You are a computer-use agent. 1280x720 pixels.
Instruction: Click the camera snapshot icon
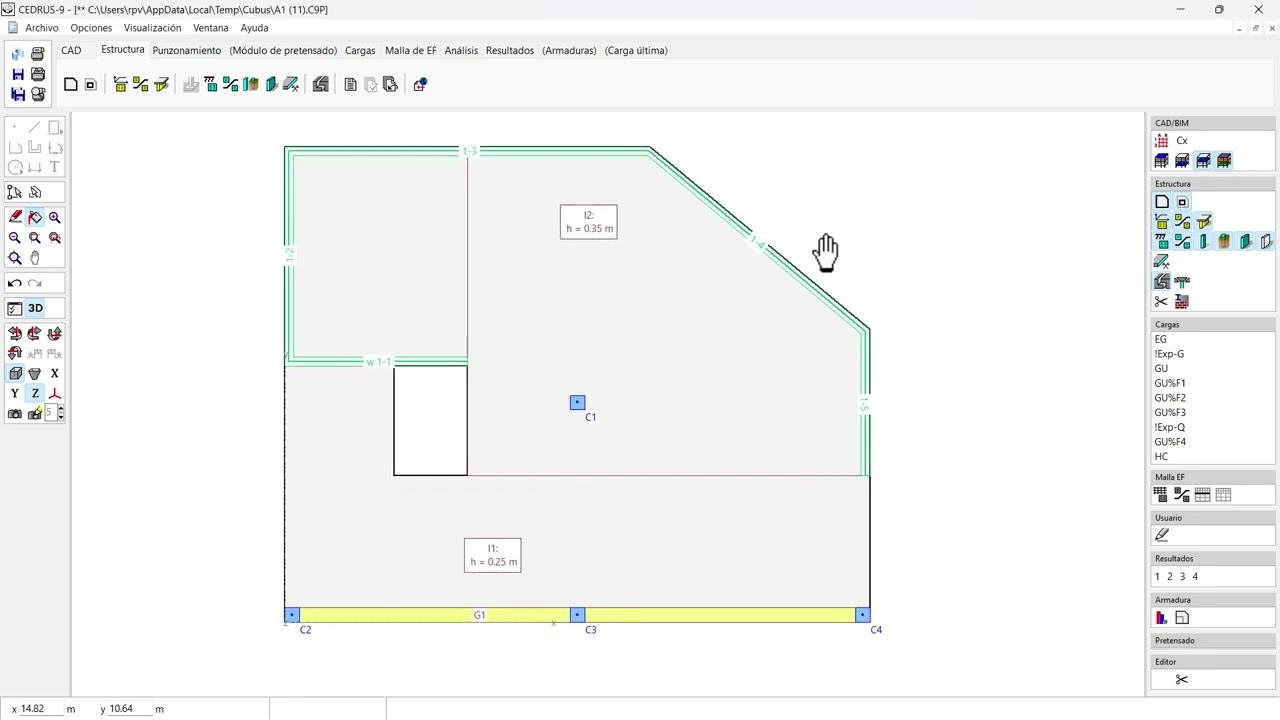(15, 413)
